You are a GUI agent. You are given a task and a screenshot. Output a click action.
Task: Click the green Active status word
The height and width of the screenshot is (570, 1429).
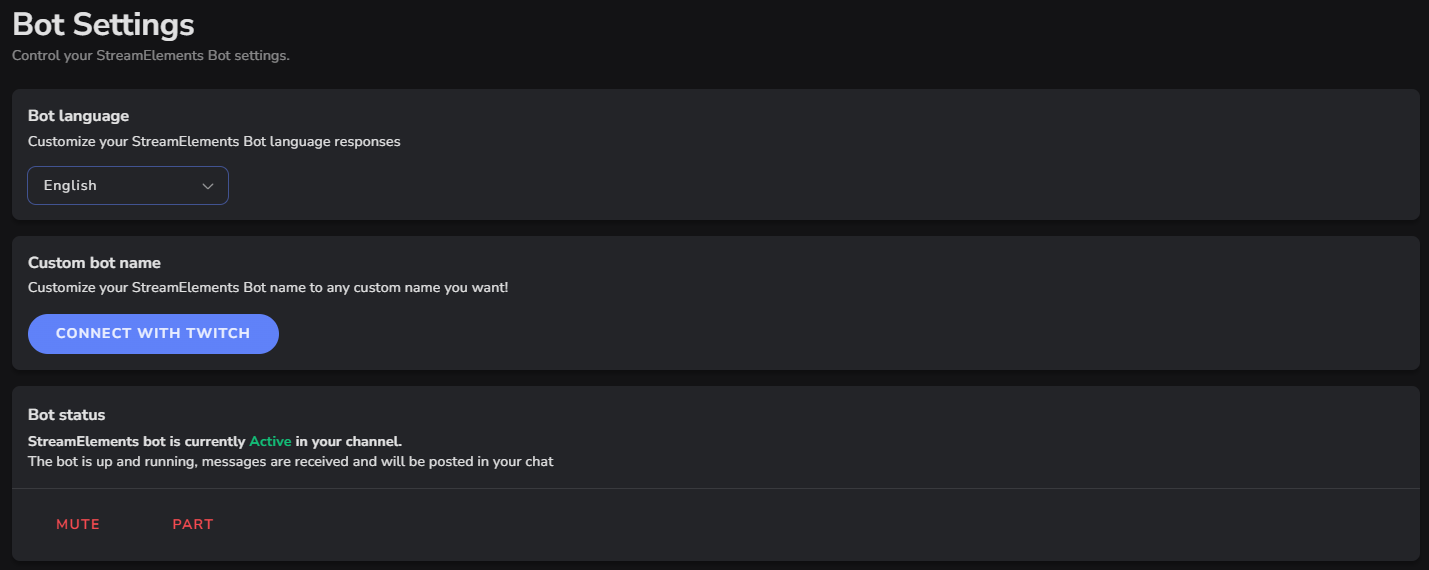270,441
